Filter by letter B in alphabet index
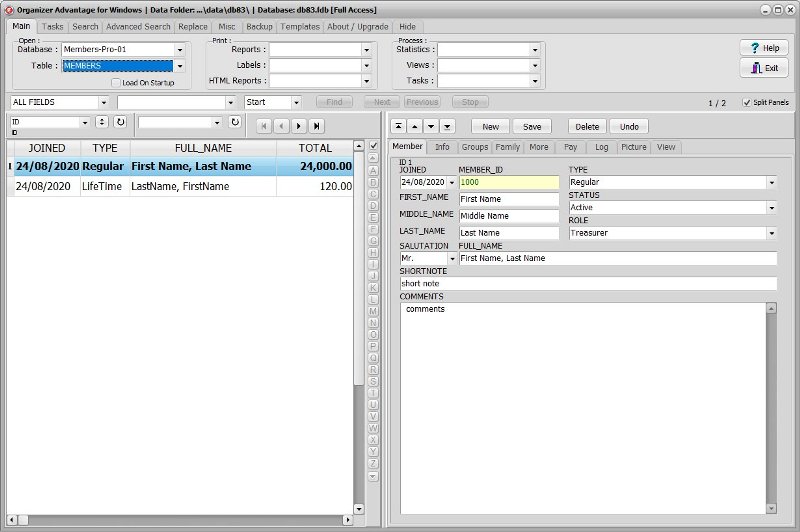800x532 pixels. 373,183
